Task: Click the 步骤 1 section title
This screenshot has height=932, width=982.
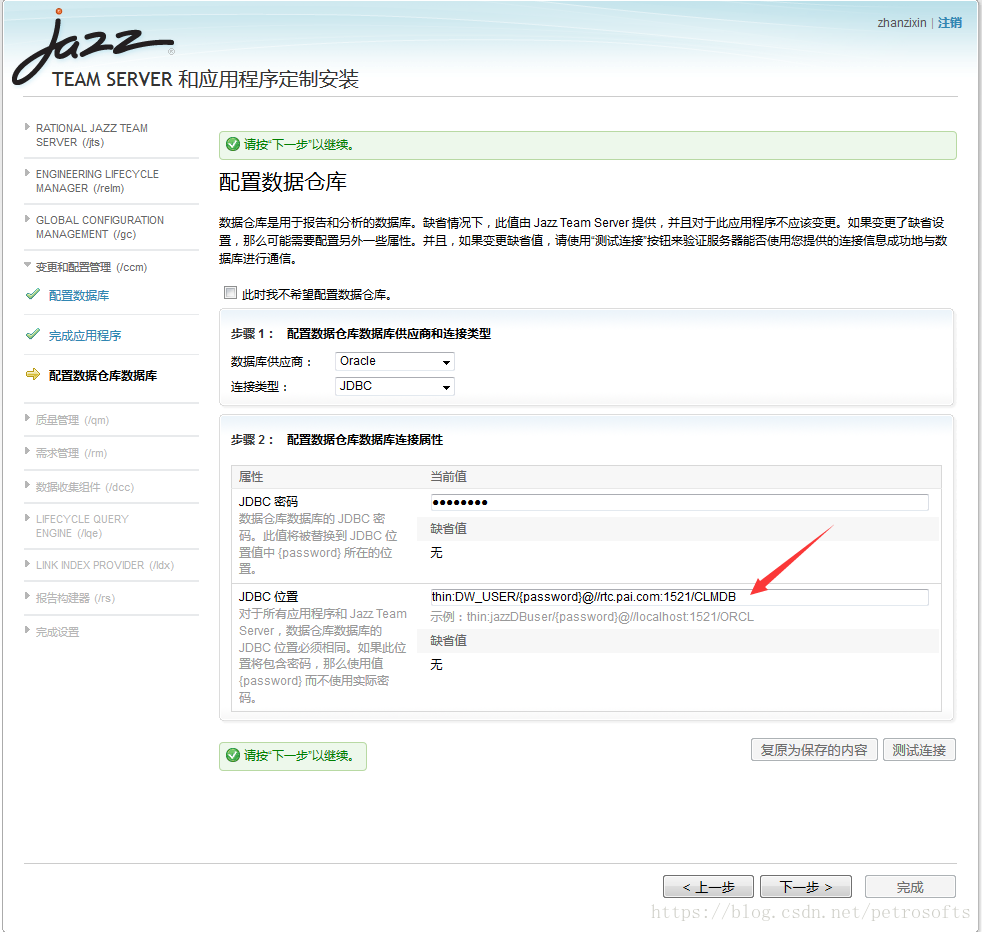Action: [361, 334]
